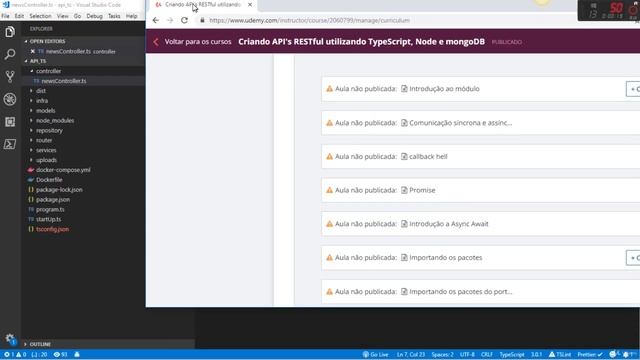Screen dimensions: 640x360
Task: Open the Debug menu
Action: click(94, 16)
